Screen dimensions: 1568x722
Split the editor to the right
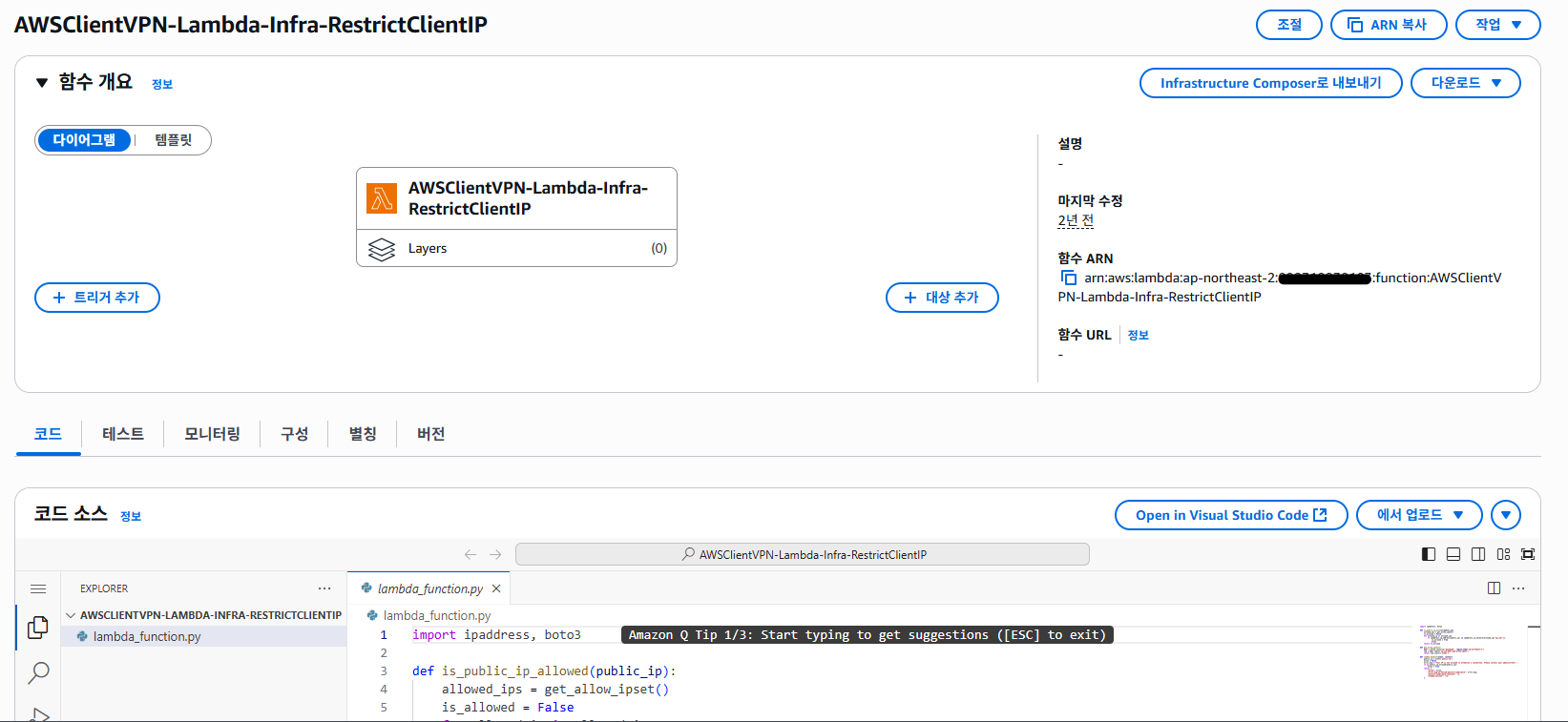click(x=1495, y=588)
